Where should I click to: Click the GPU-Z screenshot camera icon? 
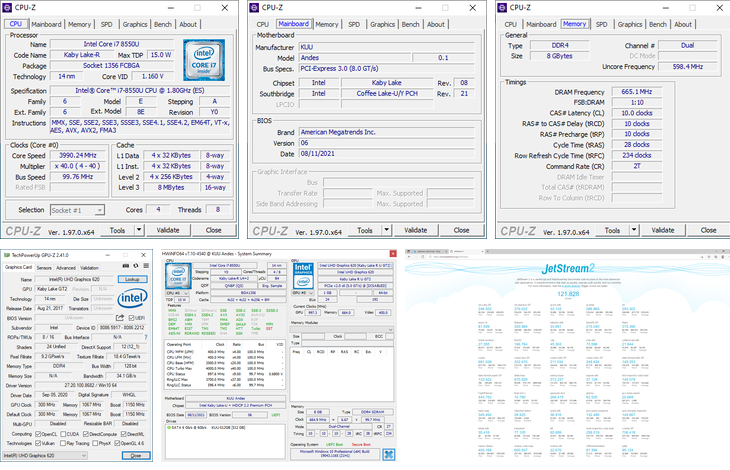[x=125, y=266]
